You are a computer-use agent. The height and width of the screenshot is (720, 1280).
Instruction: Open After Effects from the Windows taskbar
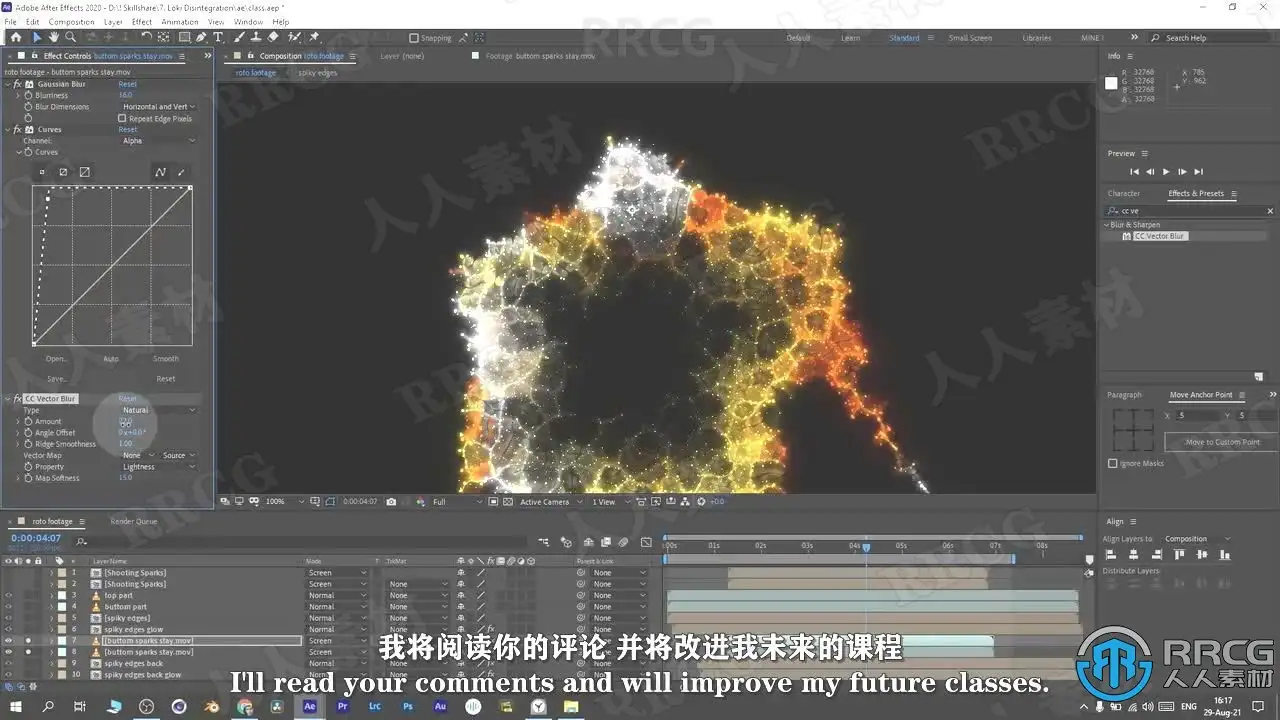310,706
